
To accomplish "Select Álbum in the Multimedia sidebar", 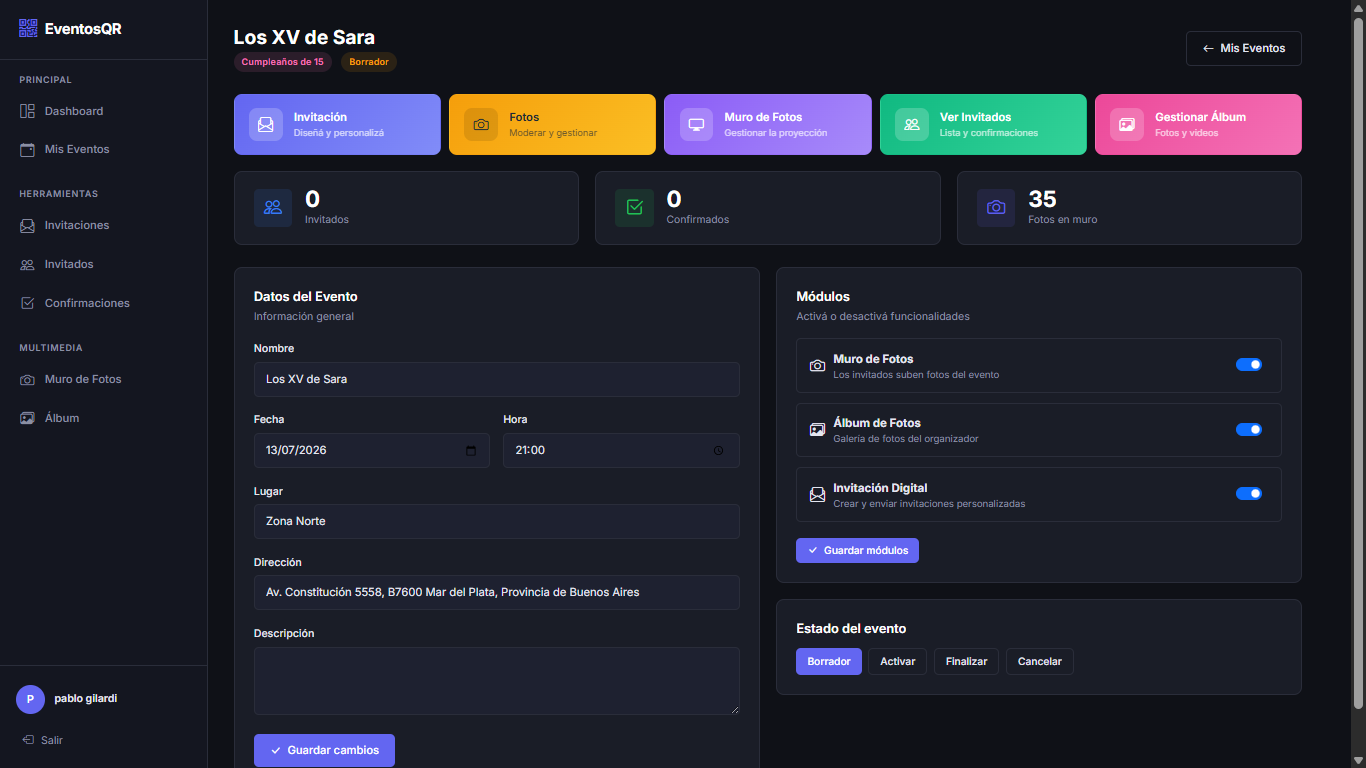I will pyautogui.click(x=63, y=417).
